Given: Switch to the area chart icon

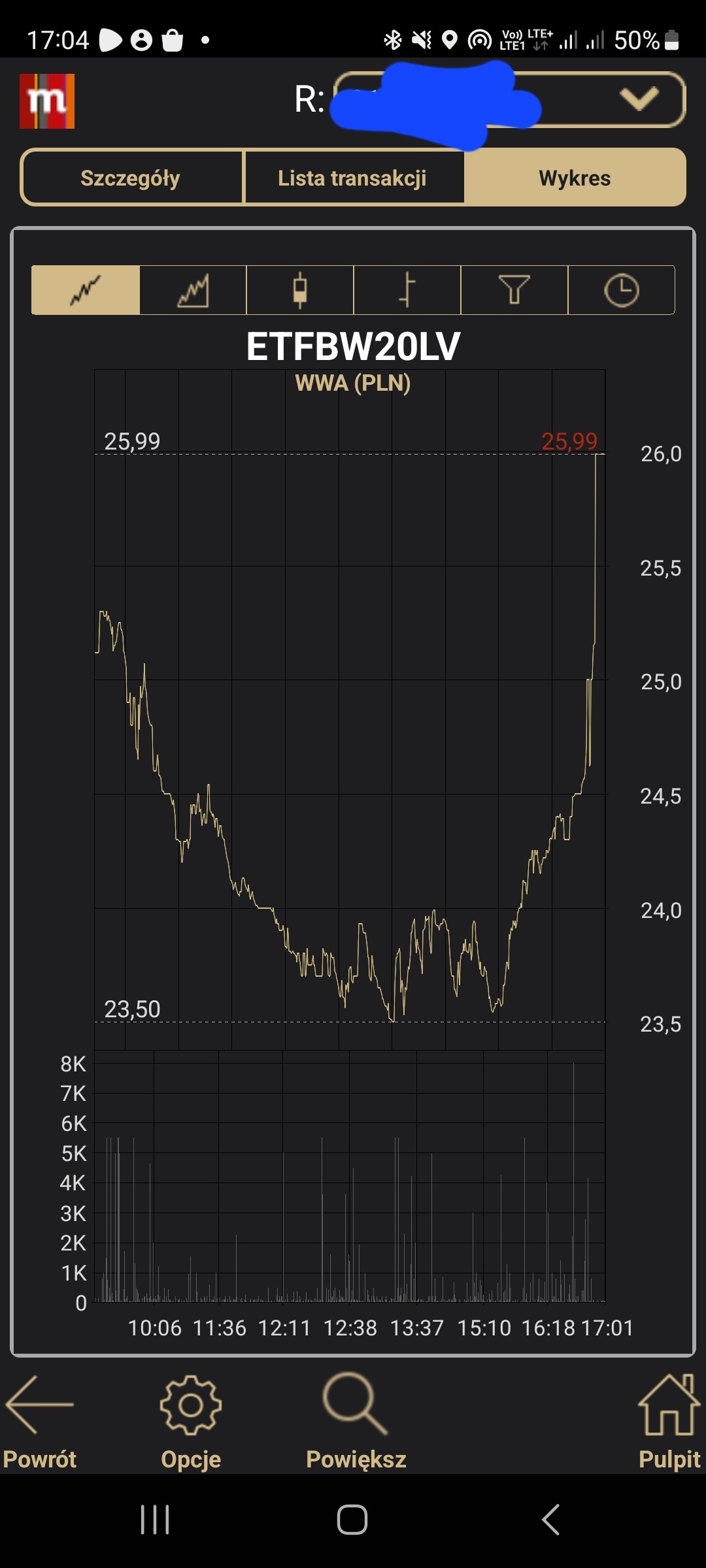Looking at the screenshot, I should (193, 290).
